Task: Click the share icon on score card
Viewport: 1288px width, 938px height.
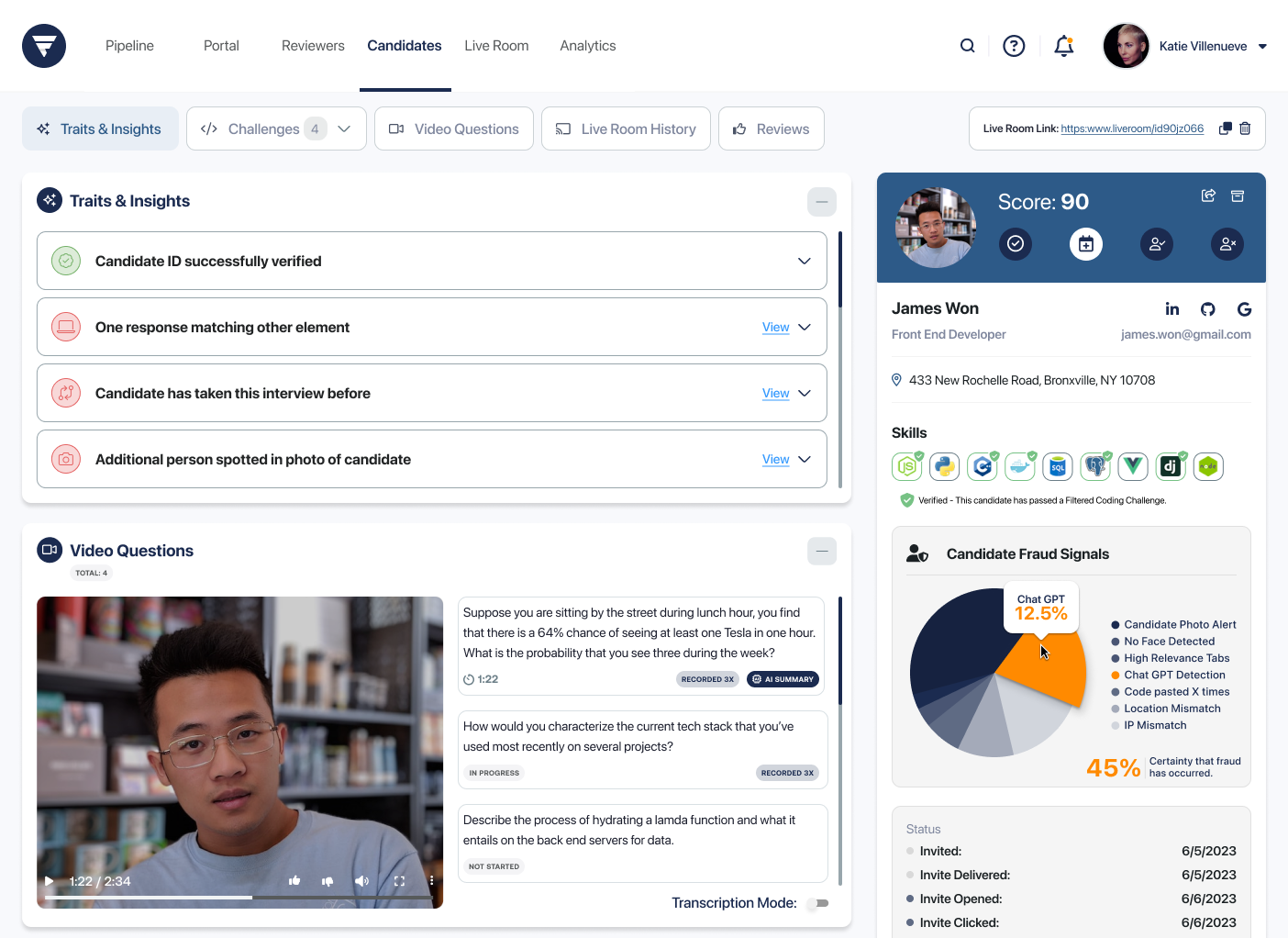Action: coord(1208,195)
